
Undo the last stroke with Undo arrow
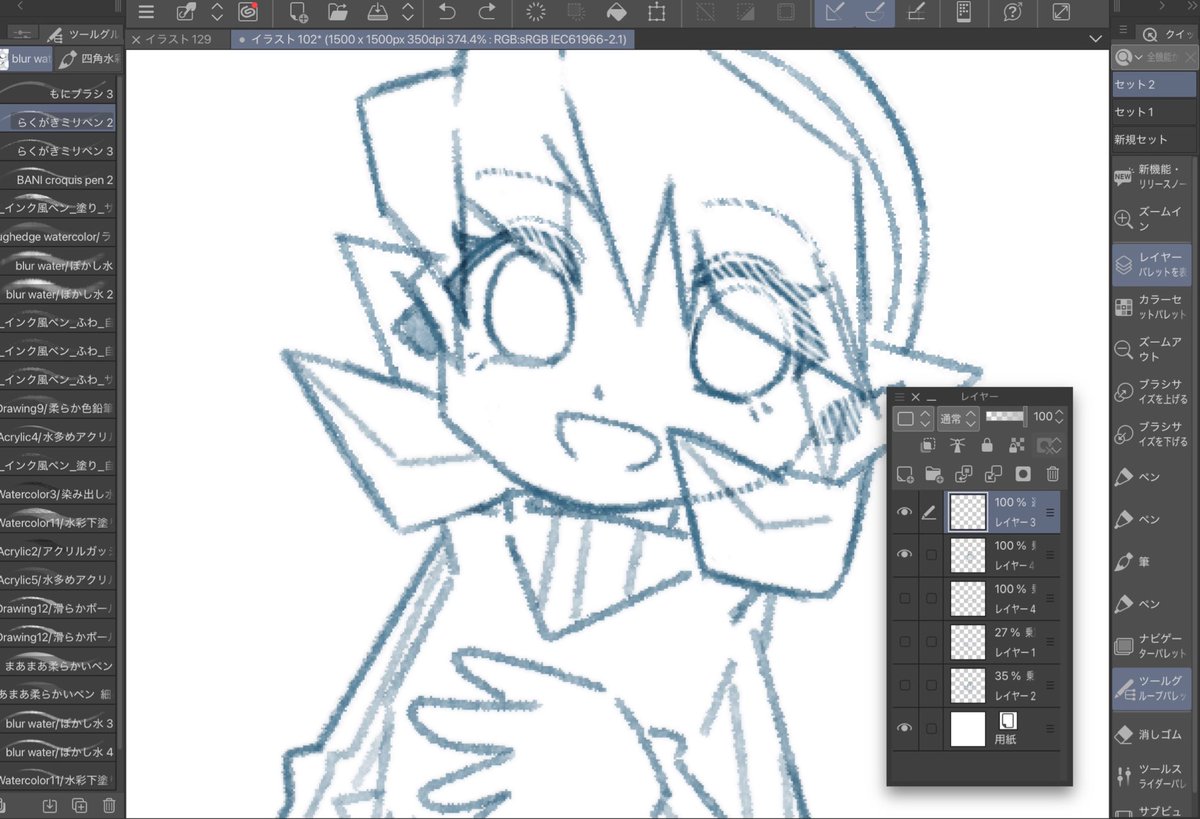[x=448, y=12]
